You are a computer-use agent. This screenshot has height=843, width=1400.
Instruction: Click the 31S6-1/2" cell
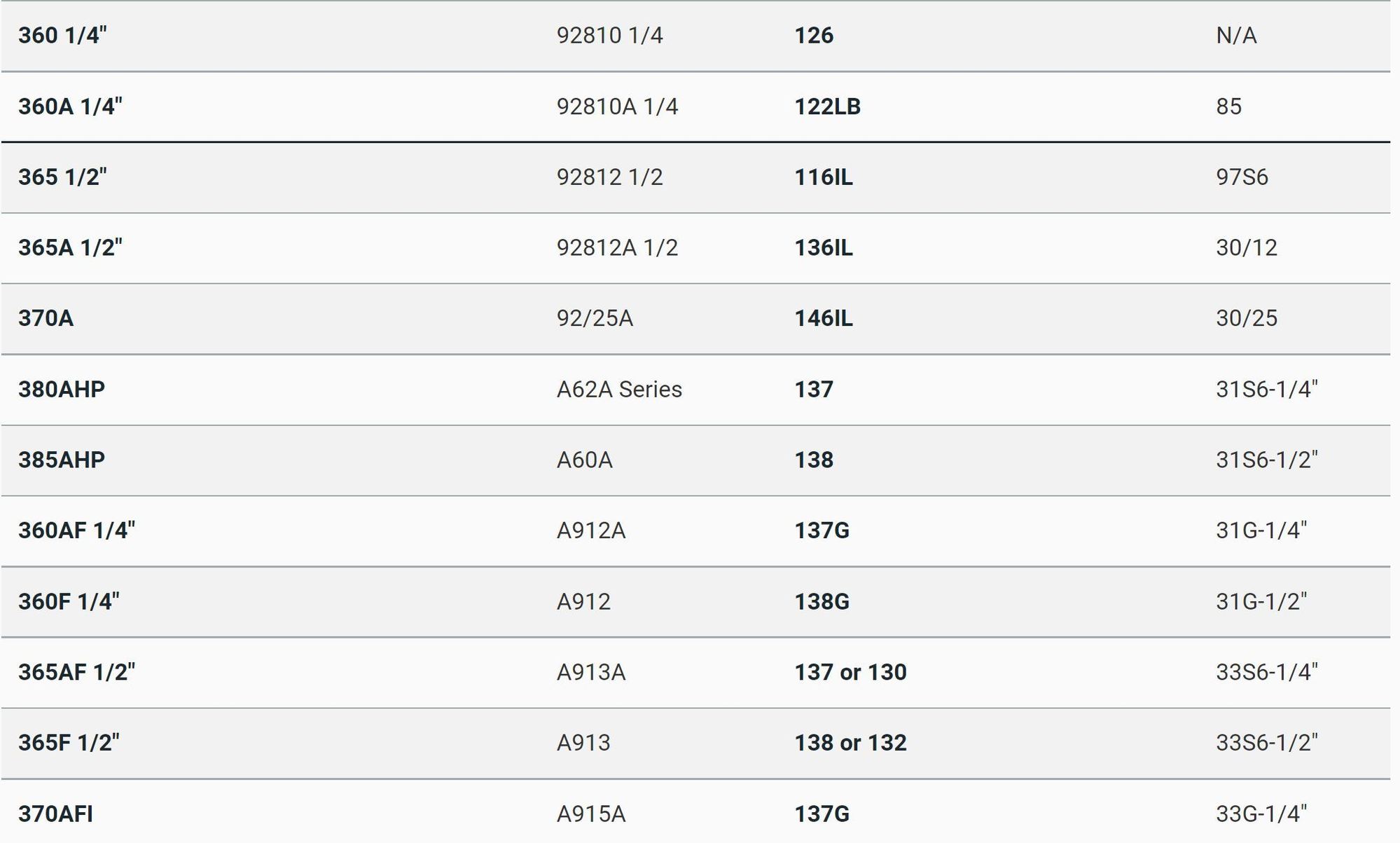(x=1266, y=460)
